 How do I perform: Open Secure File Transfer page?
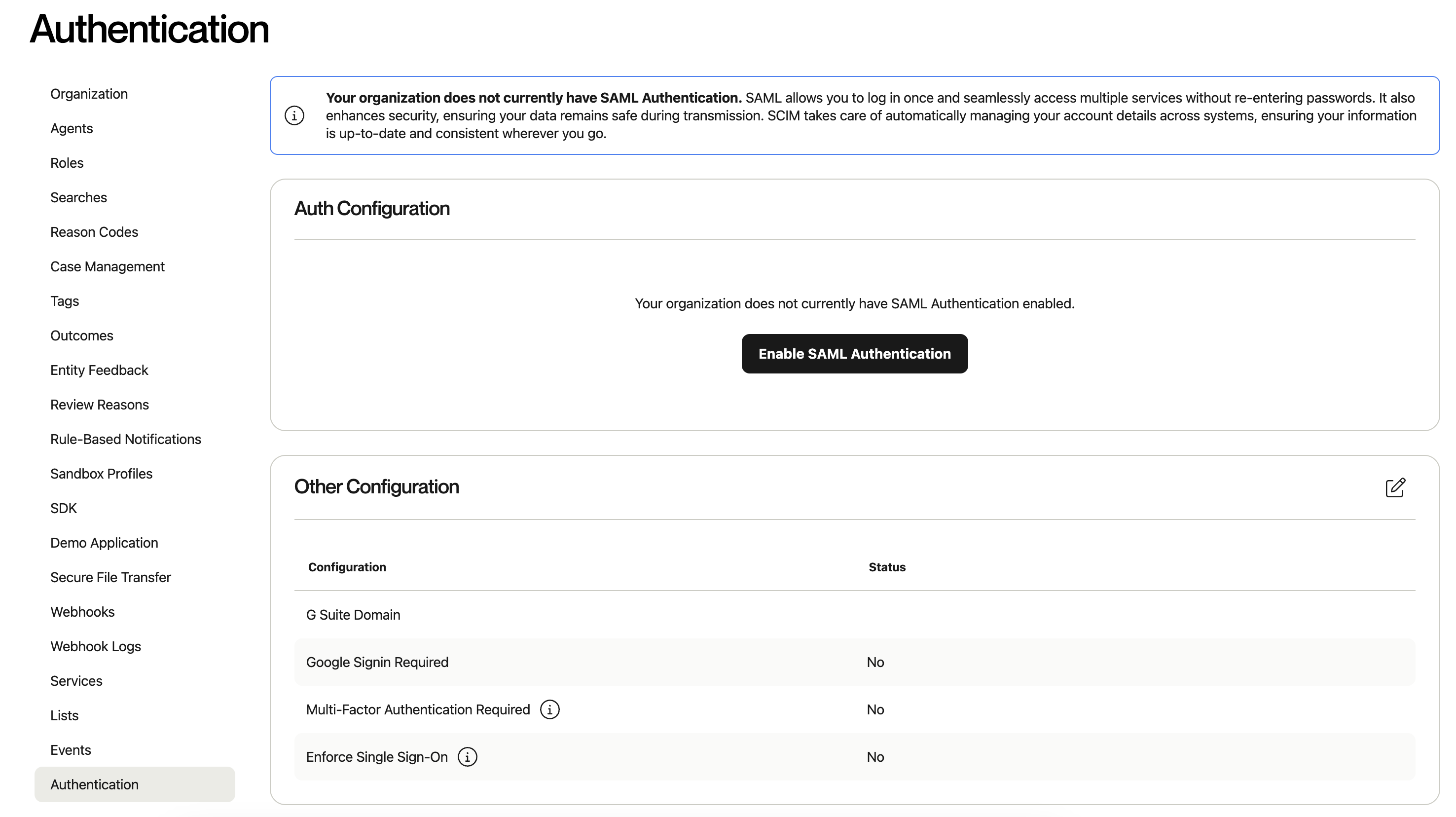110,577
